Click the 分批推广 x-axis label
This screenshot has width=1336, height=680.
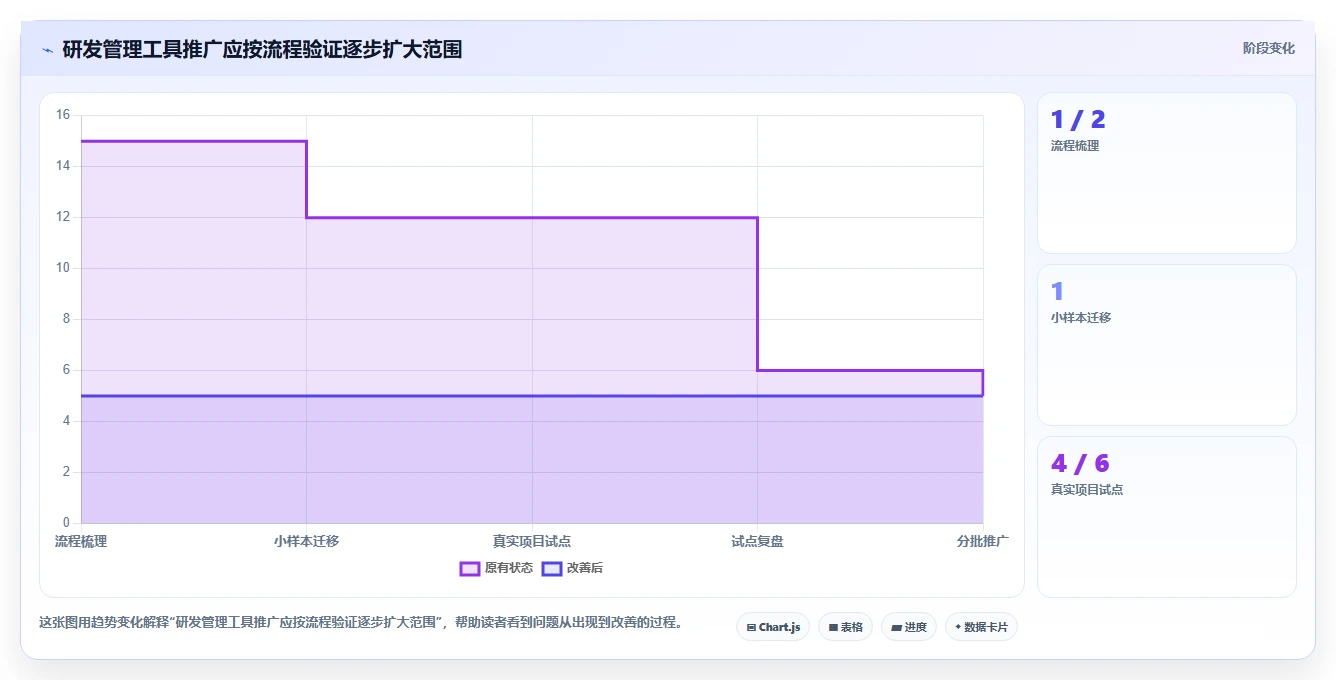pyautogui.click(x=982, y=541)
